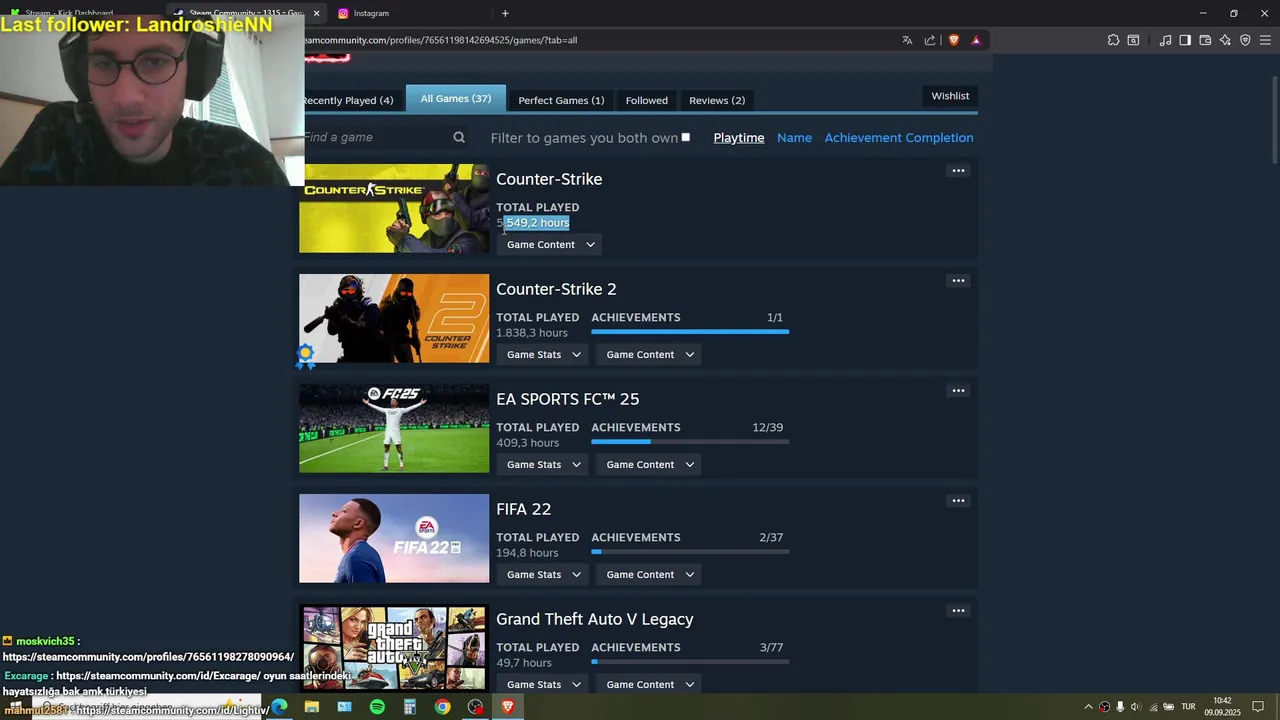This screenshot has height=720, width=1280.
Task: Switch to the Followed tab
Action: point(647,100)
